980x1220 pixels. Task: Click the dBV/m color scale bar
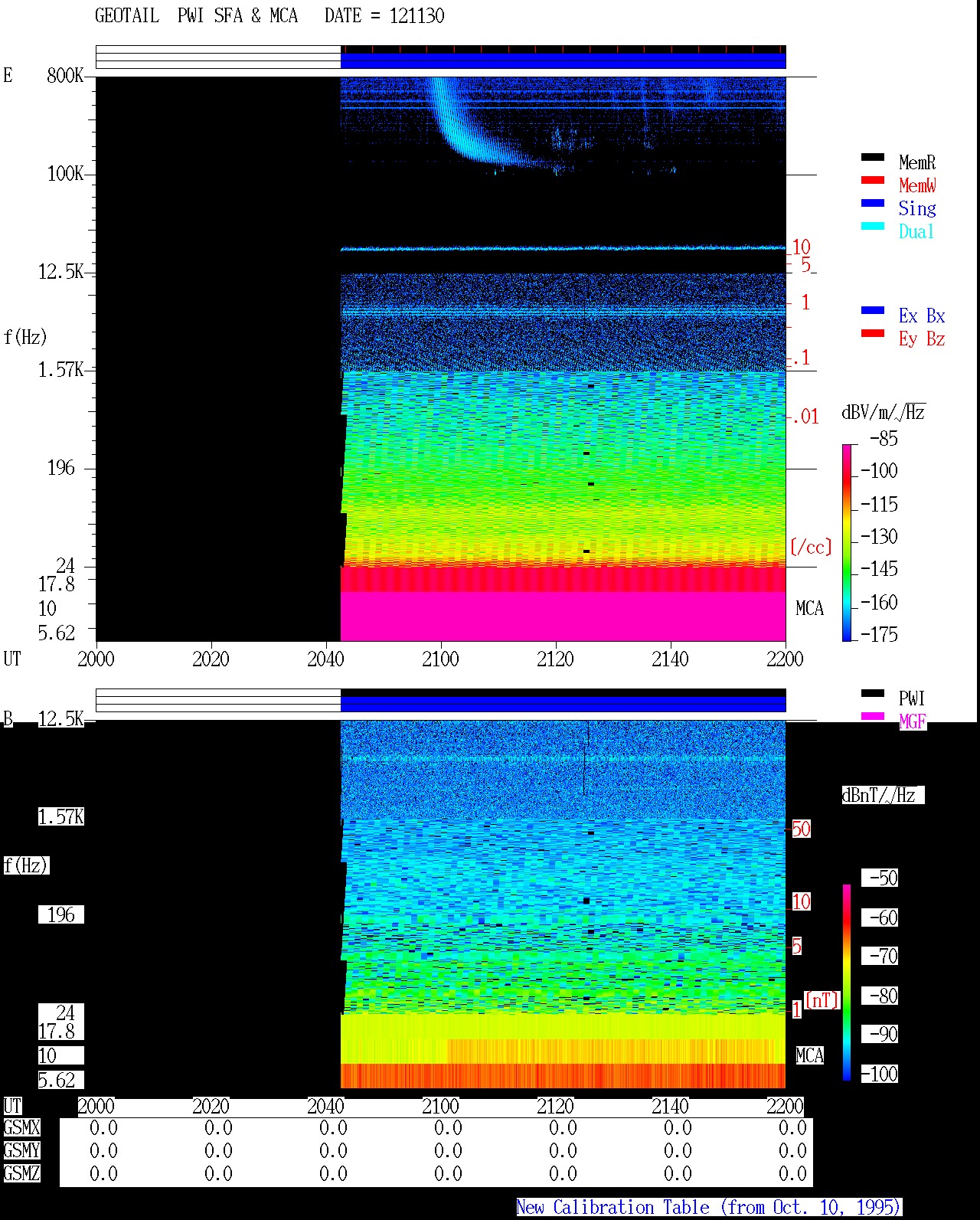[847, 542]
